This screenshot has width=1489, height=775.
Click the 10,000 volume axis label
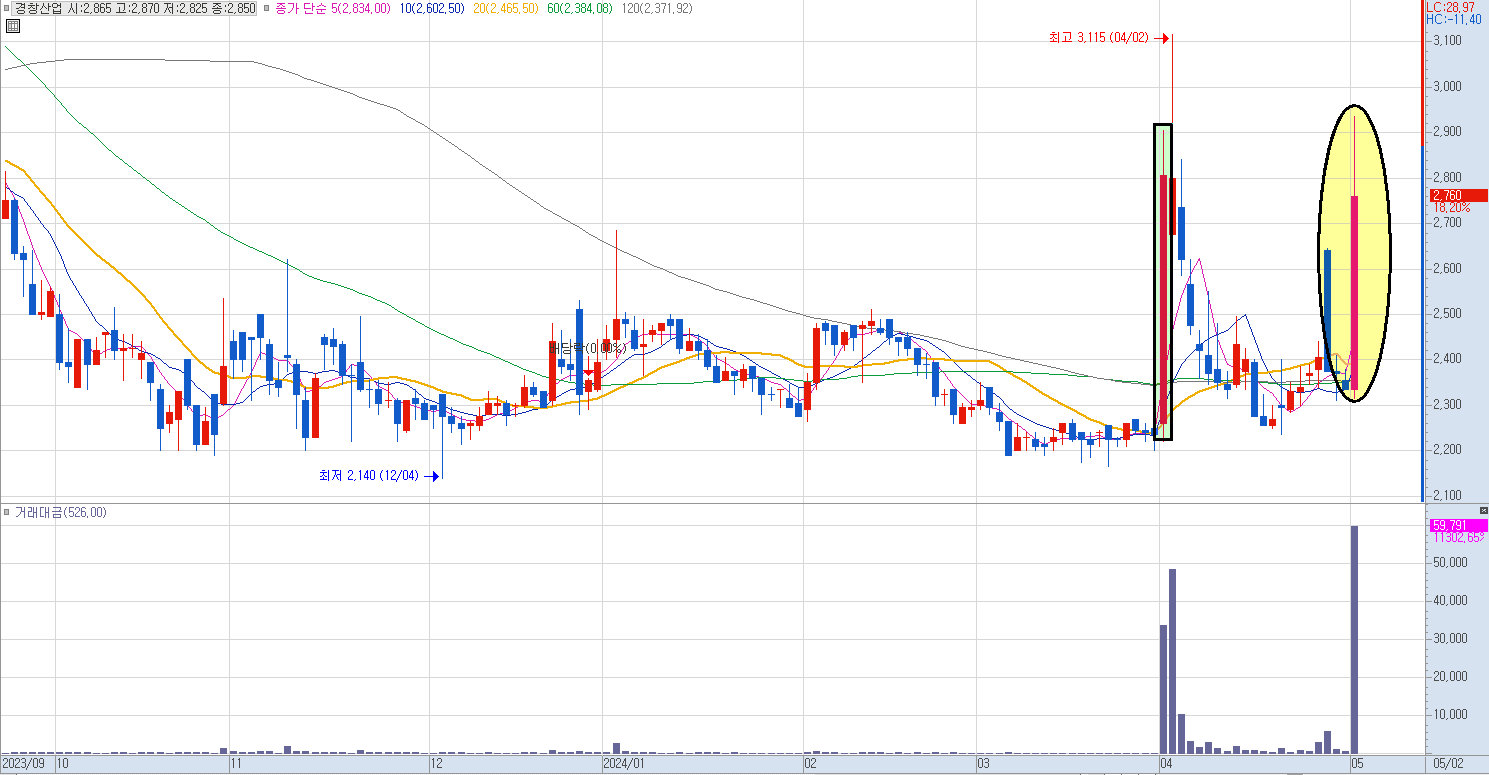(1450, 715)
